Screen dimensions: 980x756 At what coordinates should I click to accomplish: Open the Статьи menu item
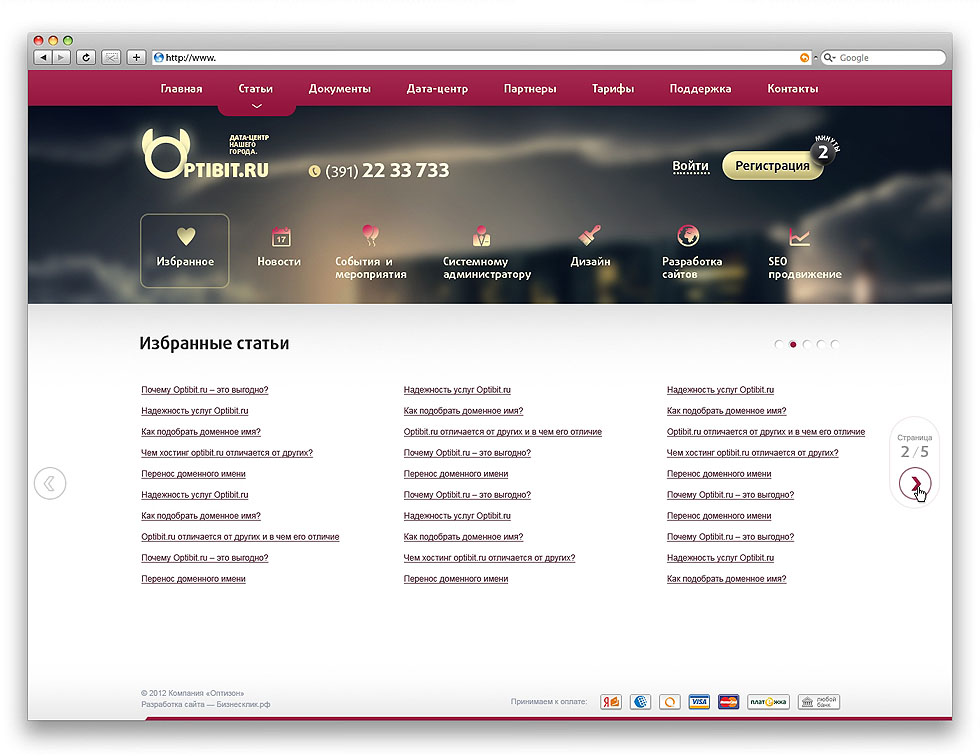pyautogui.click(x=256, y=89)
